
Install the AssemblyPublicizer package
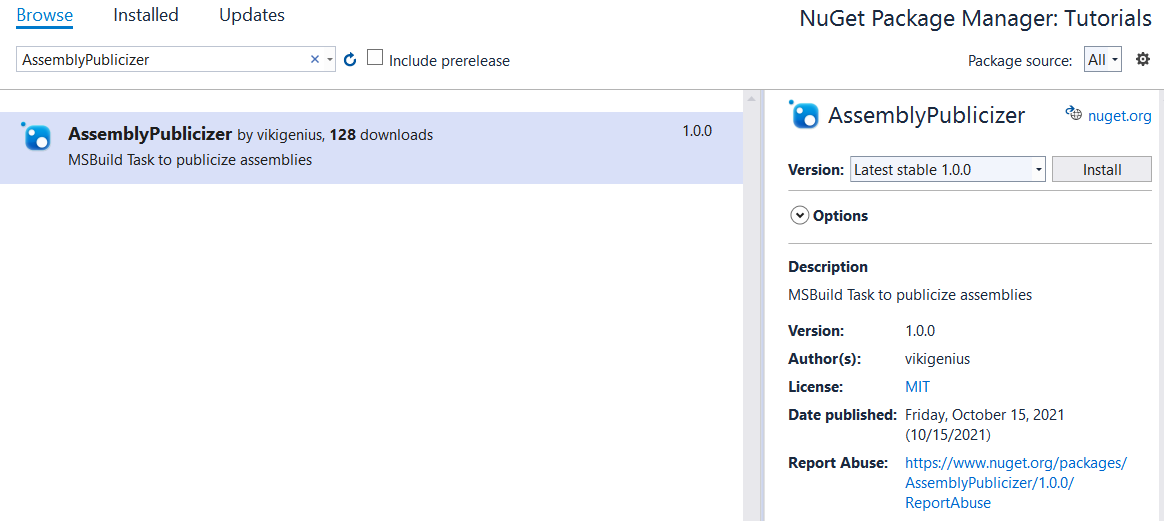coord(1102,169)
